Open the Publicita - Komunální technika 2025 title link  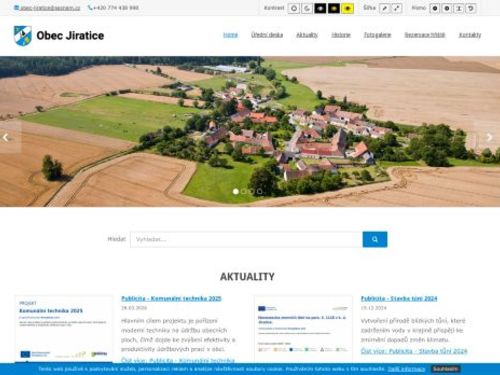pos(171,298)
